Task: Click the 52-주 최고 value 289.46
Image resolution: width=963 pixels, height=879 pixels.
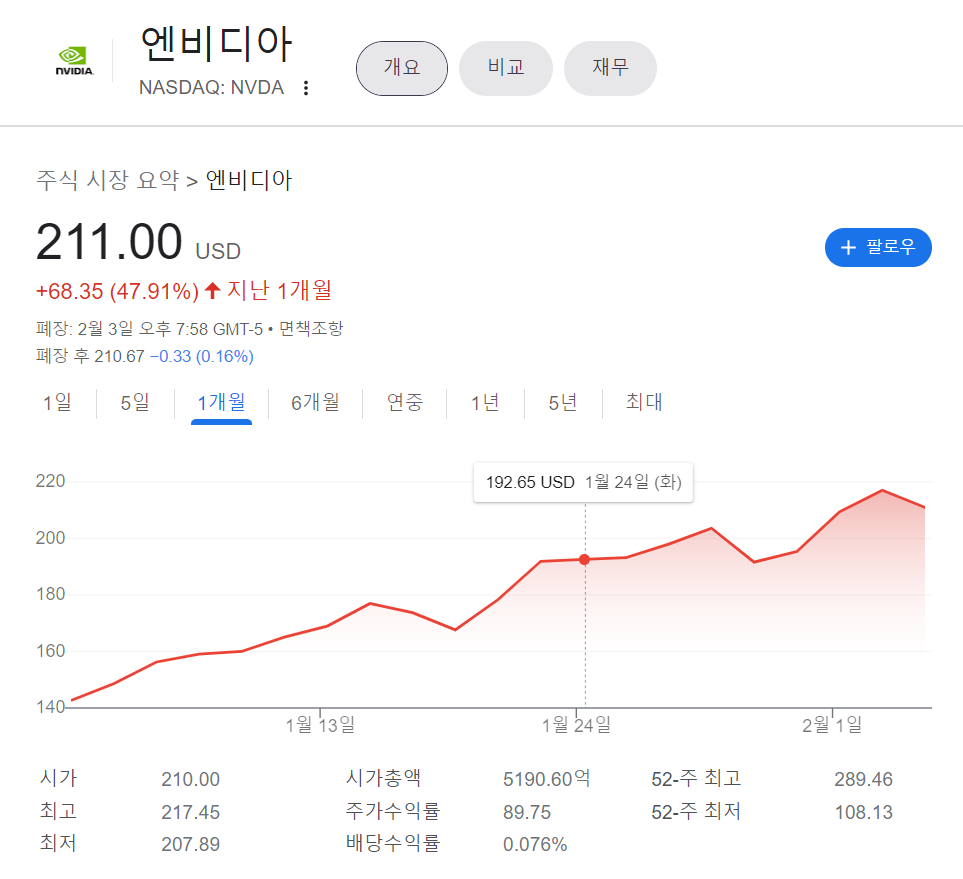Action: pos(863,779)
